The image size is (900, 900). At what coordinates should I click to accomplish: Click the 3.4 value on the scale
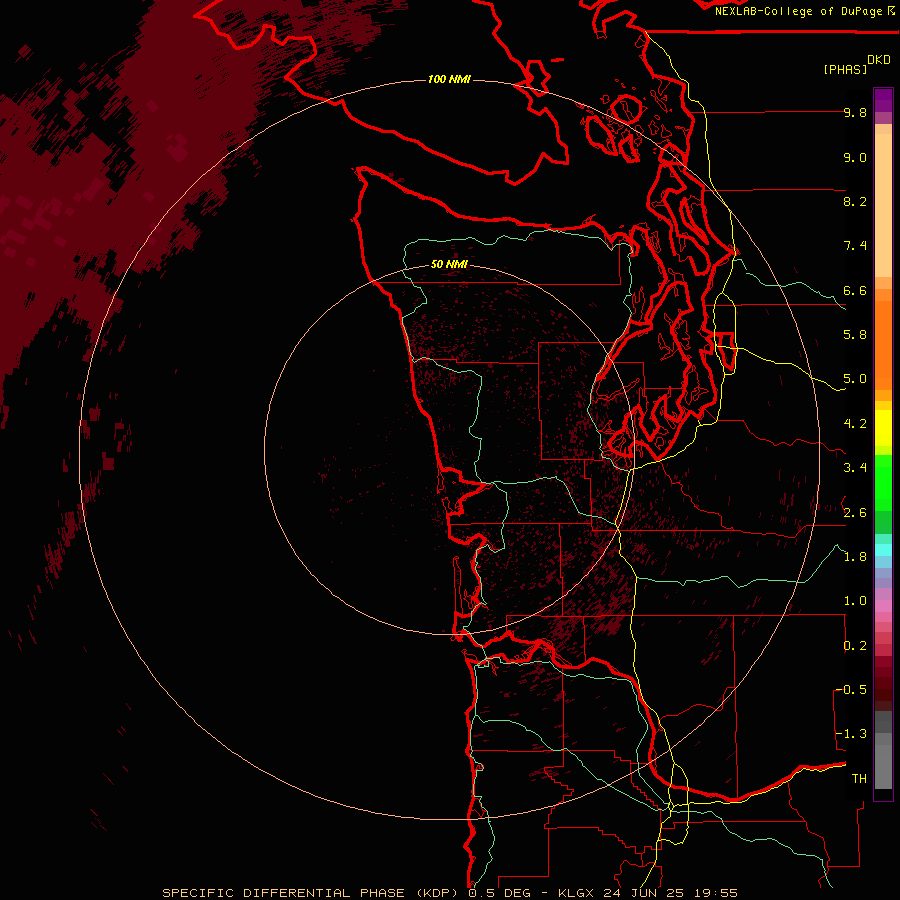855,468
